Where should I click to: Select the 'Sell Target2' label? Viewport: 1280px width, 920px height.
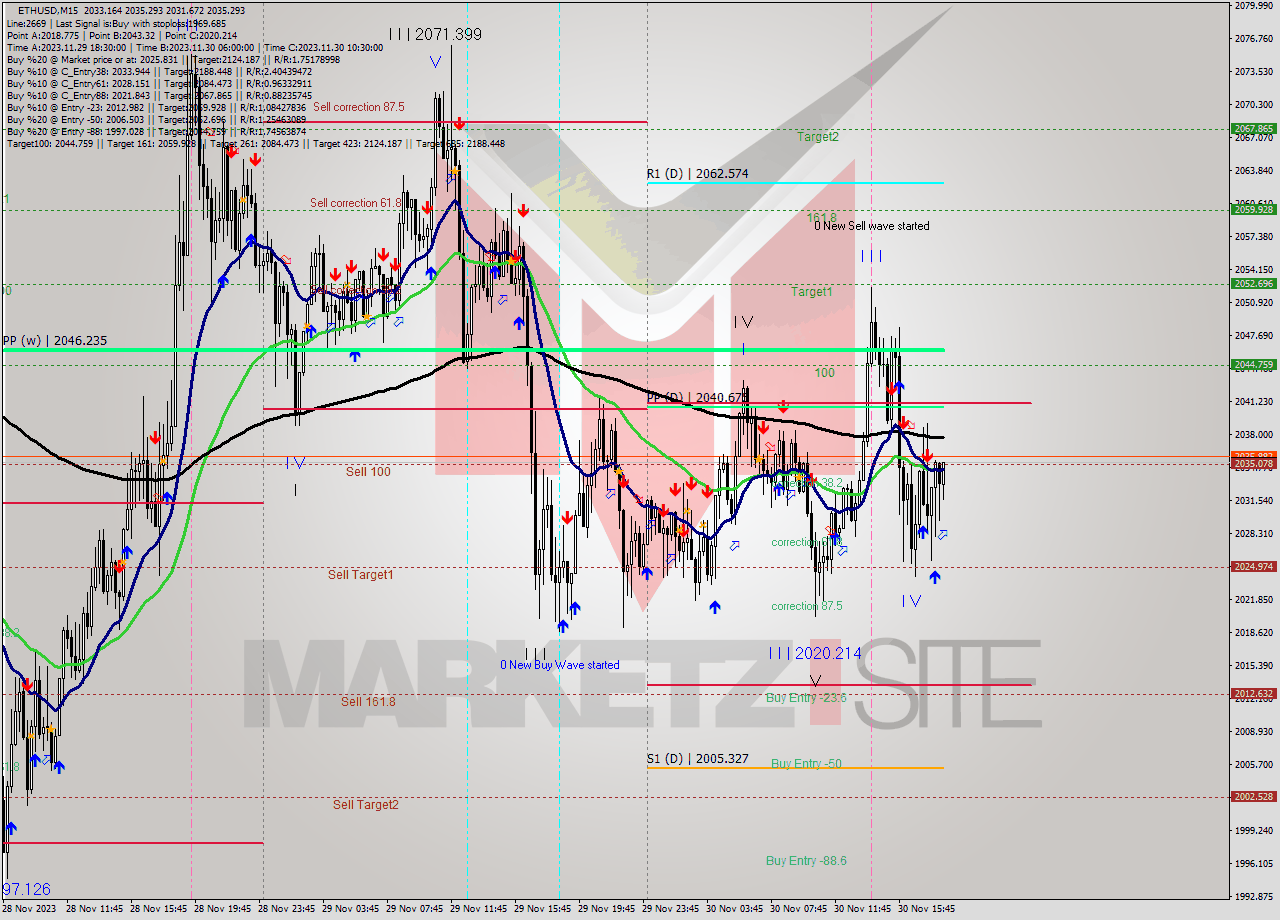pyautogui.click(x=366, y=805)
